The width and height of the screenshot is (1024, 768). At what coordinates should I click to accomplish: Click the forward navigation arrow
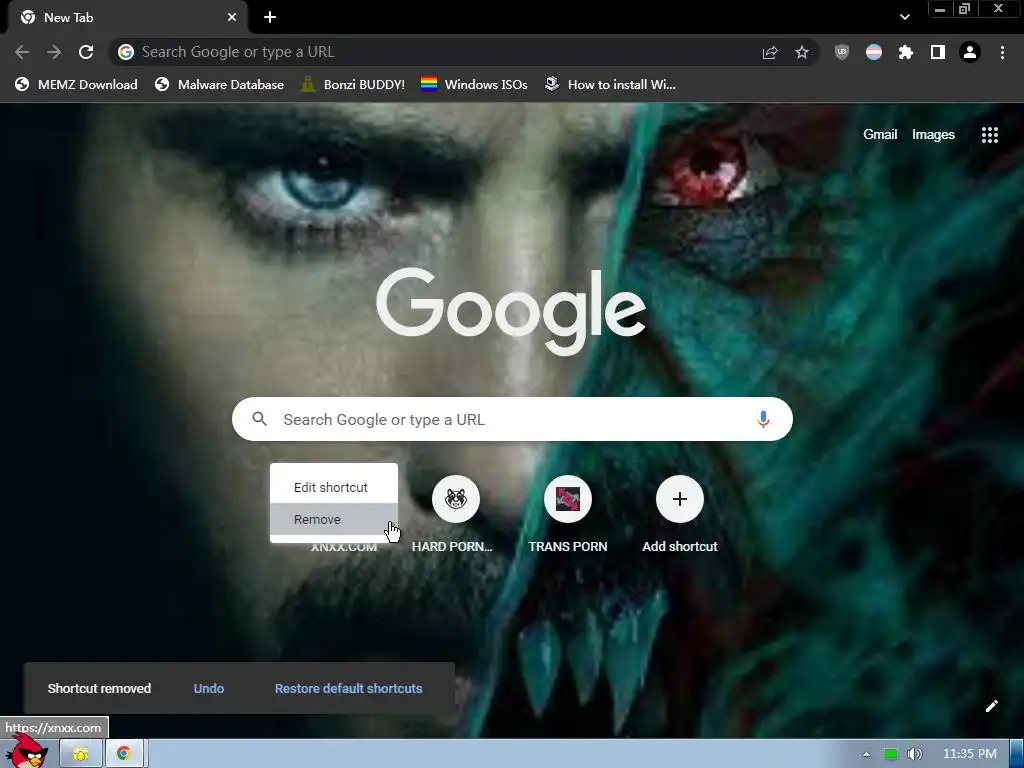(x=54, y=52)
